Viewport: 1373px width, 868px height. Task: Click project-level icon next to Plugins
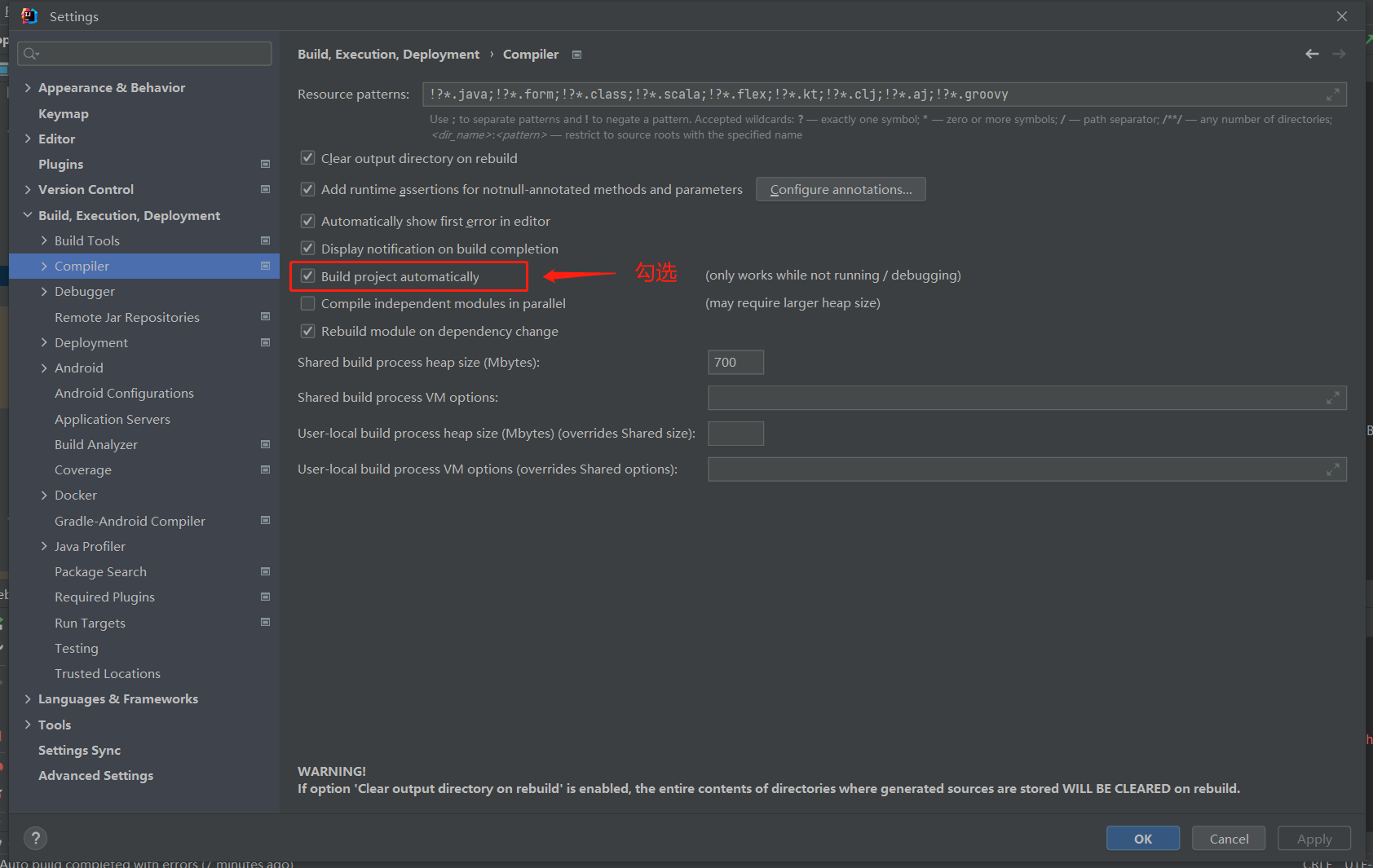(265, 164)
